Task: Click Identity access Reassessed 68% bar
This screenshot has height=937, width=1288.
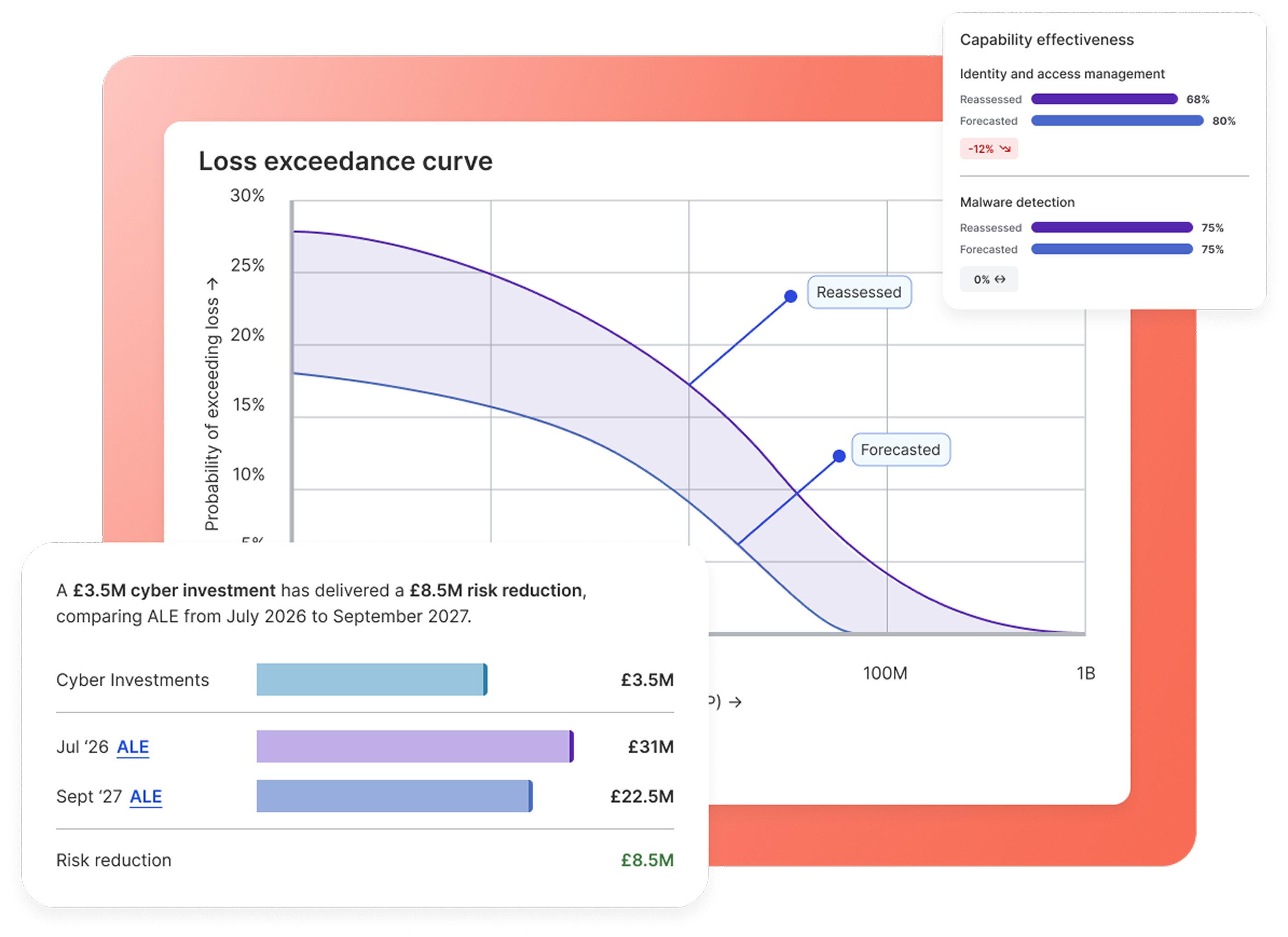Action: tap(1104, 99)
